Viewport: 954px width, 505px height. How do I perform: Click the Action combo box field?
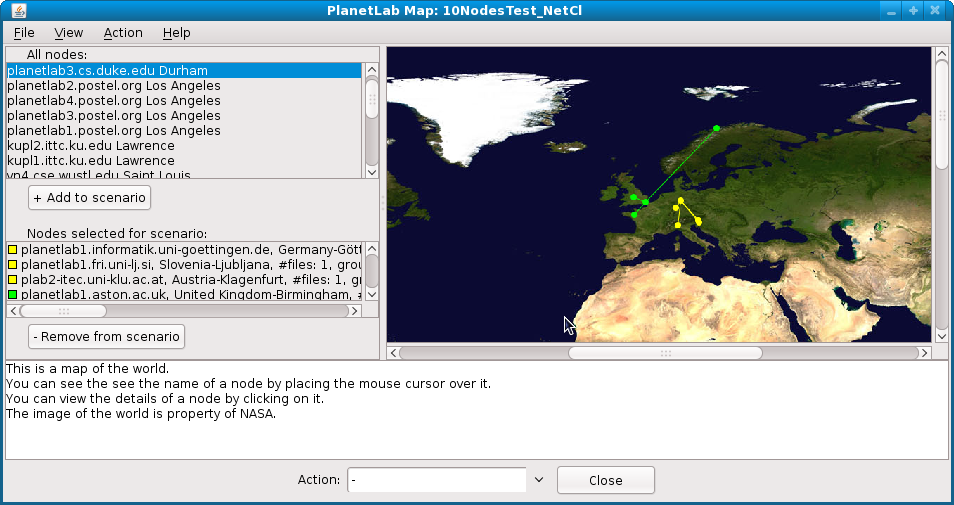click(436, 480)
